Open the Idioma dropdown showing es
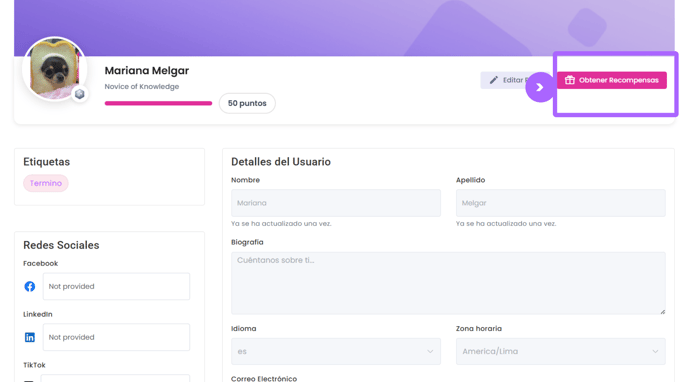The height and width of the screenshot is (382, 688). [336, 351]
